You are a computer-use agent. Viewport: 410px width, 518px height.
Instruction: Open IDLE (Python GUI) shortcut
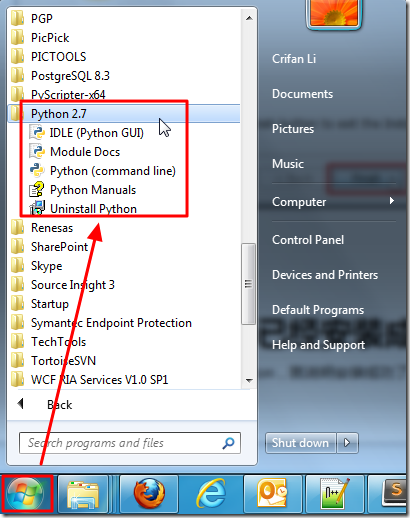click(87, 133)
